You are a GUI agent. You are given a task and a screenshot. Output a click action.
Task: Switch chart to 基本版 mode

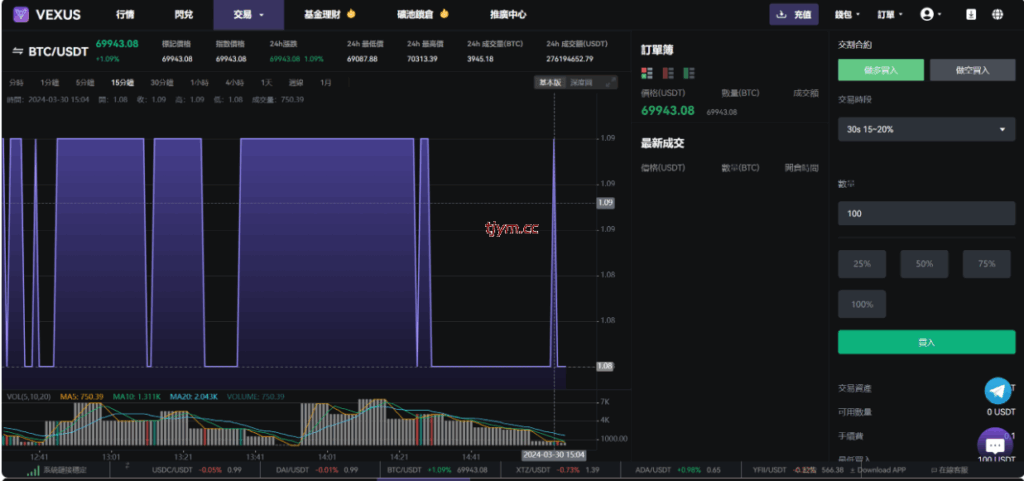click(x=549, y=82)
